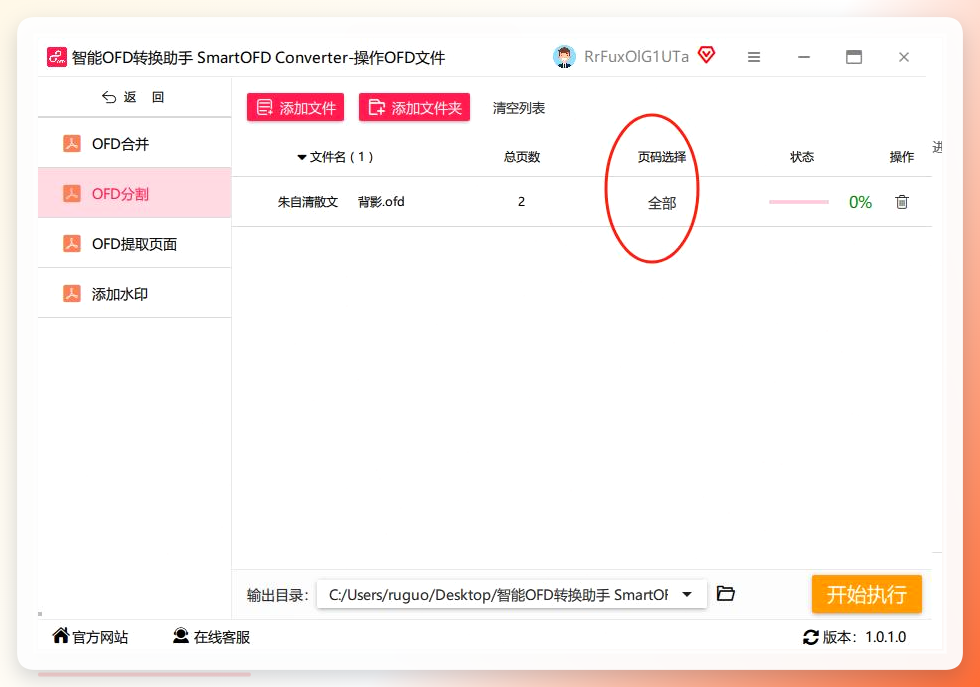Select the 朱自清散文 背影.ofd file row
This screenshot has height=687, width=980.
(x=581, y=201)
